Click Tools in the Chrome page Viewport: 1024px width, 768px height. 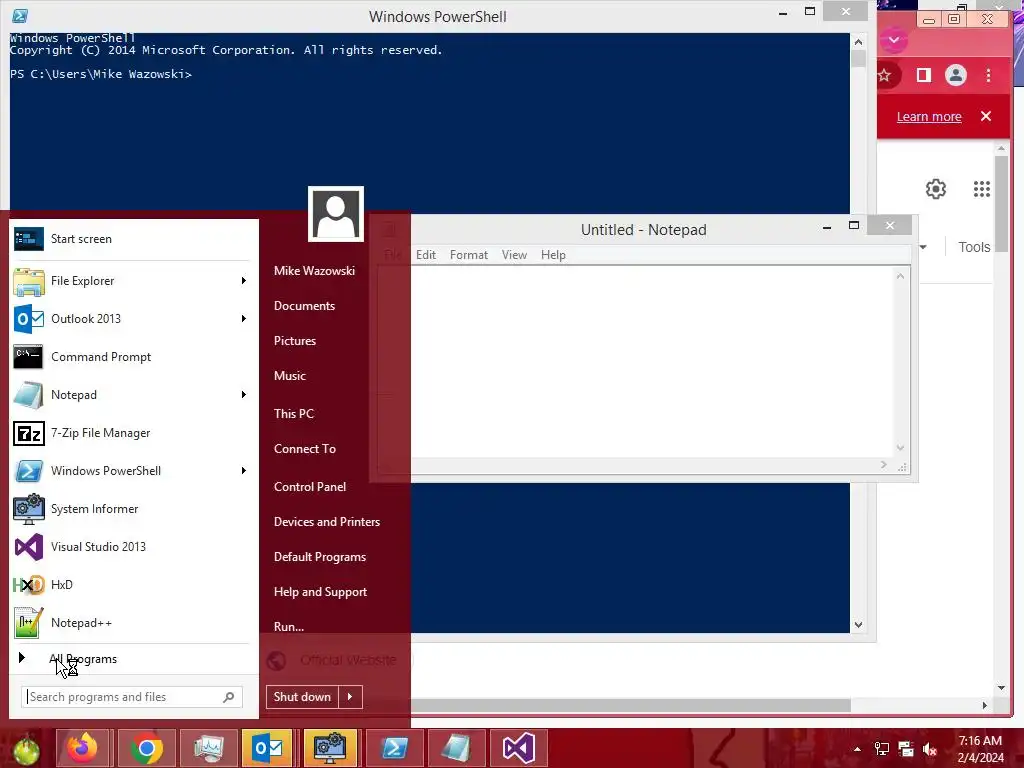point(974,247)
